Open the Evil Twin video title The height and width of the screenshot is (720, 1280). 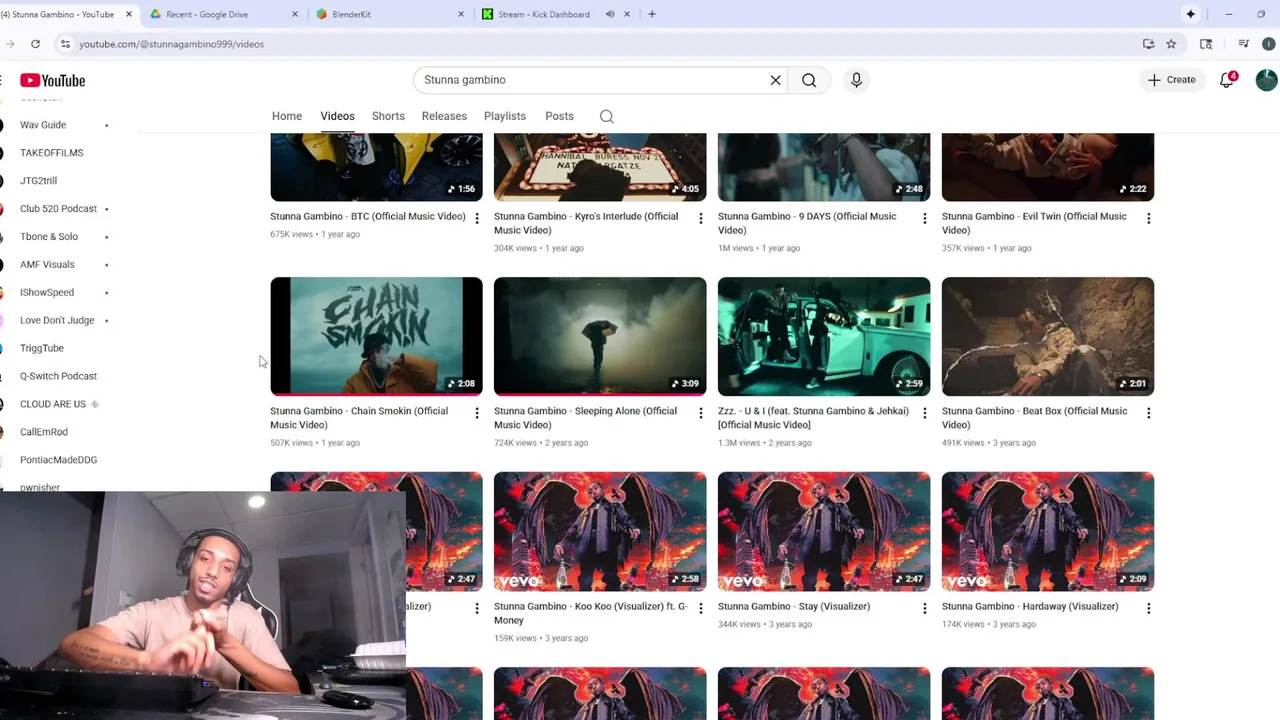click(x=1034, y=223)
